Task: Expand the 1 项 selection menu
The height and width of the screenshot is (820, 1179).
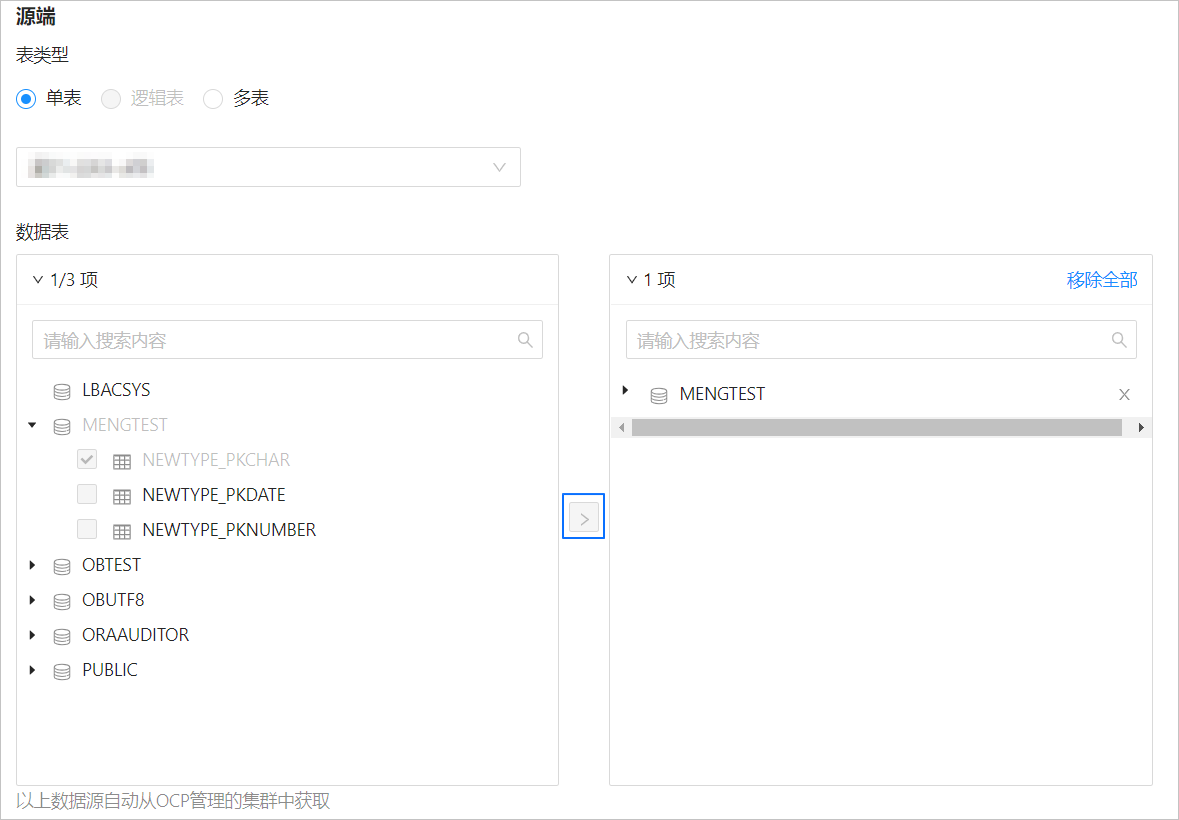Action: pos(632,280)
